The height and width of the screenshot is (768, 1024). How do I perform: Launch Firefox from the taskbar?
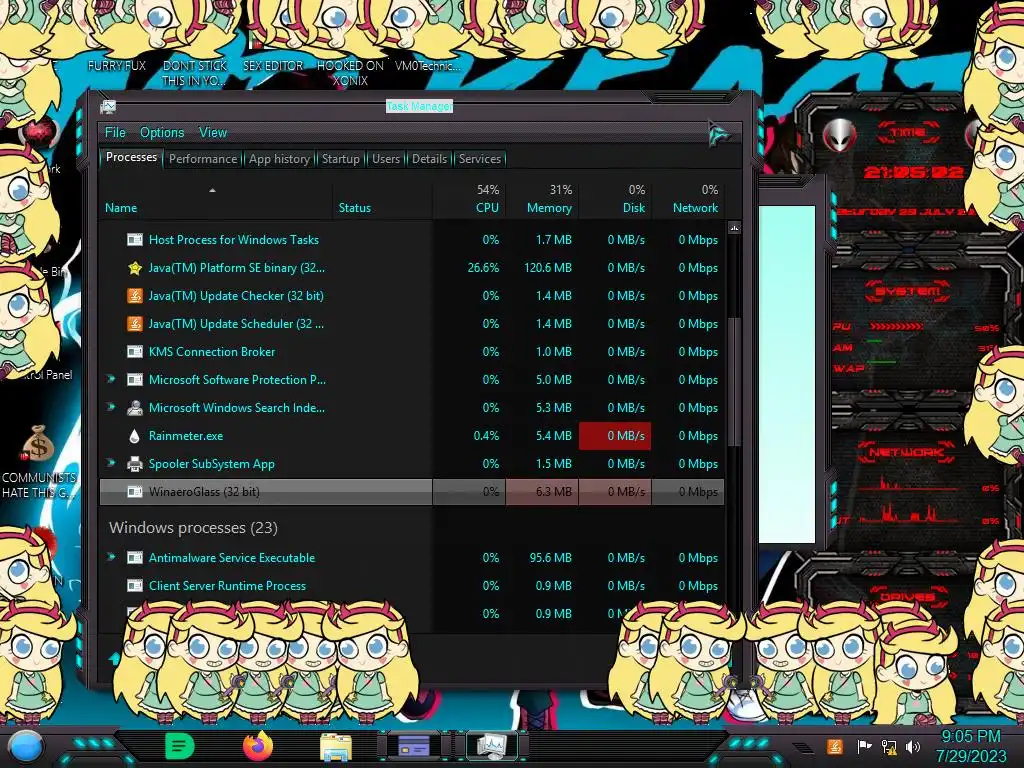coord(257,746)
